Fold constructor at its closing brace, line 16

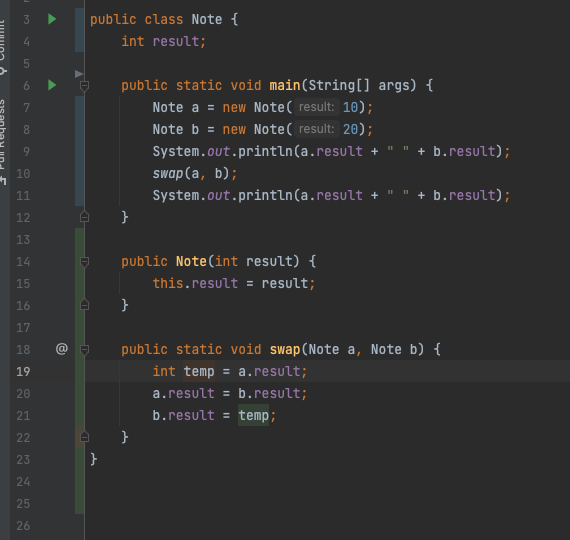[x=84, y=305]
